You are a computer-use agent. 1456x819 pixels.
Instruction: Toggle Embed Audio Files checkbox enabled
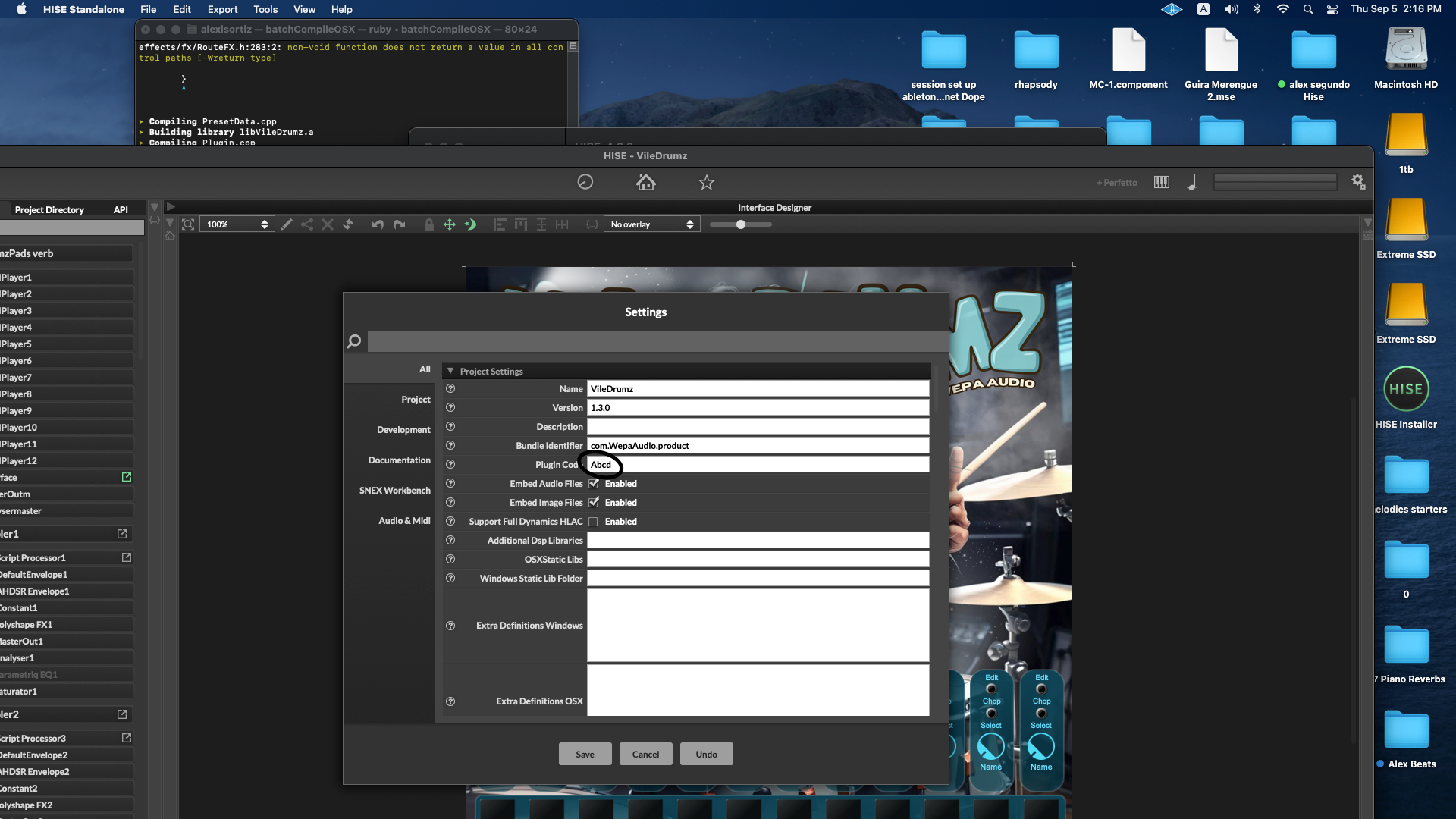point(593,483)
